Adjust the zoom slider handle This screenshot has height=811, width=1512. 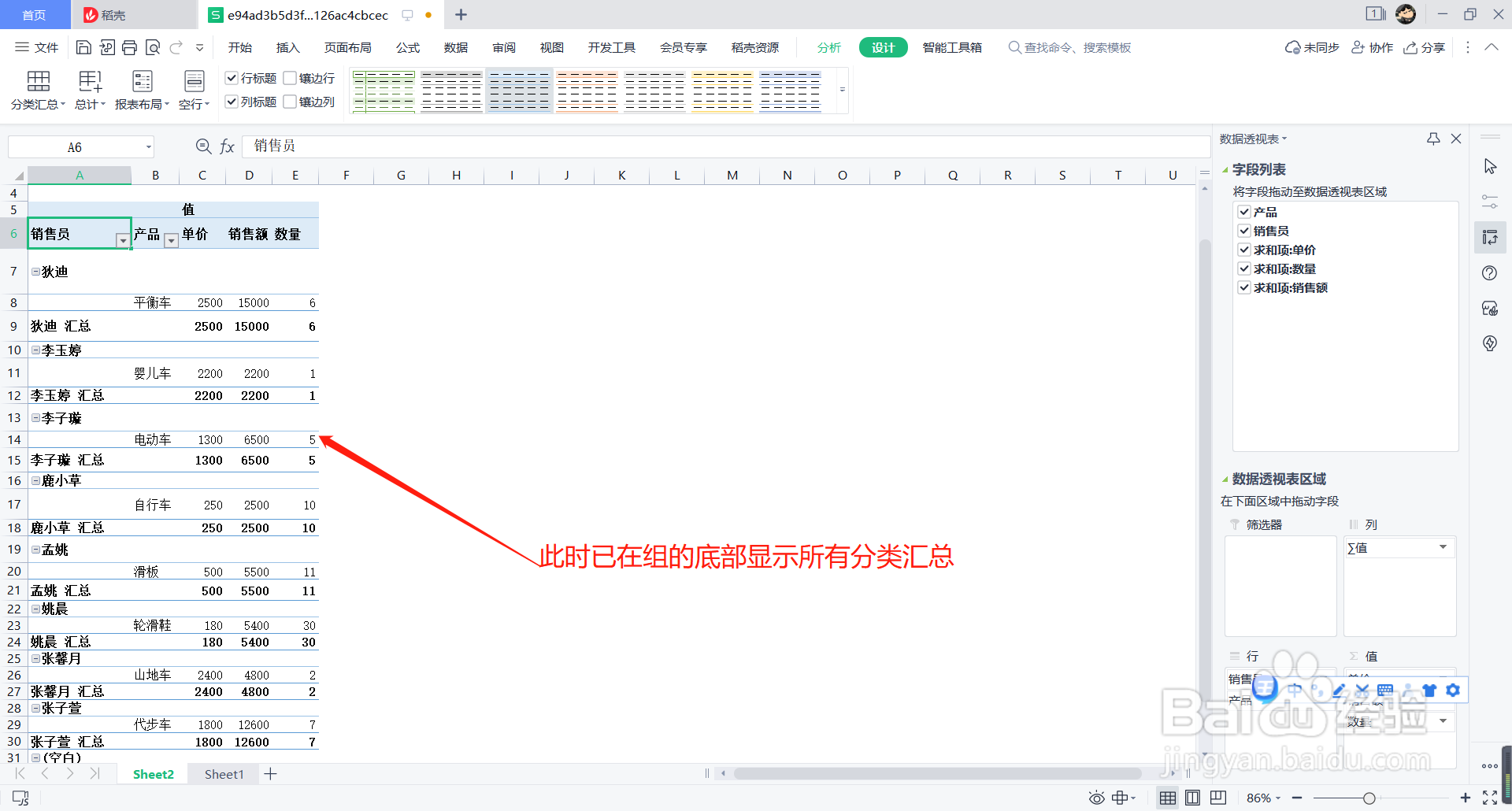click(x=1369, y=798)
